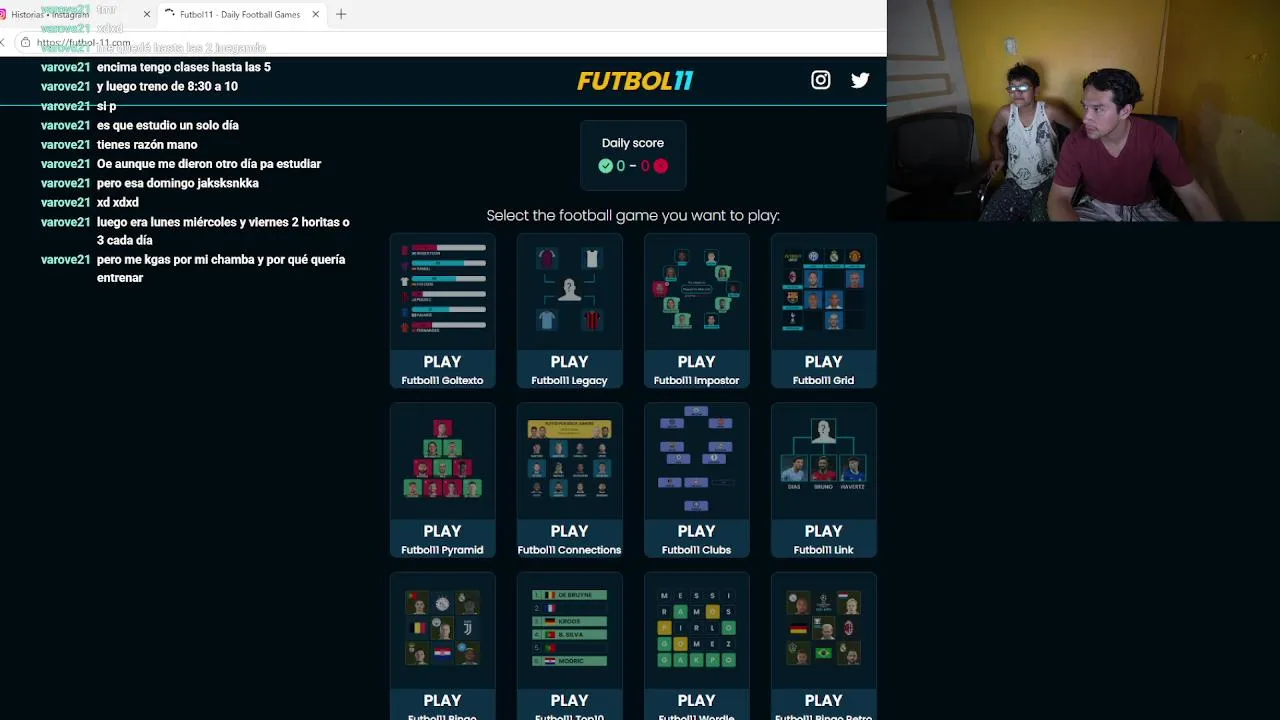
Task: Click chat message 'encima tengo clases hasta las 5'
Action: coord(184,67)
